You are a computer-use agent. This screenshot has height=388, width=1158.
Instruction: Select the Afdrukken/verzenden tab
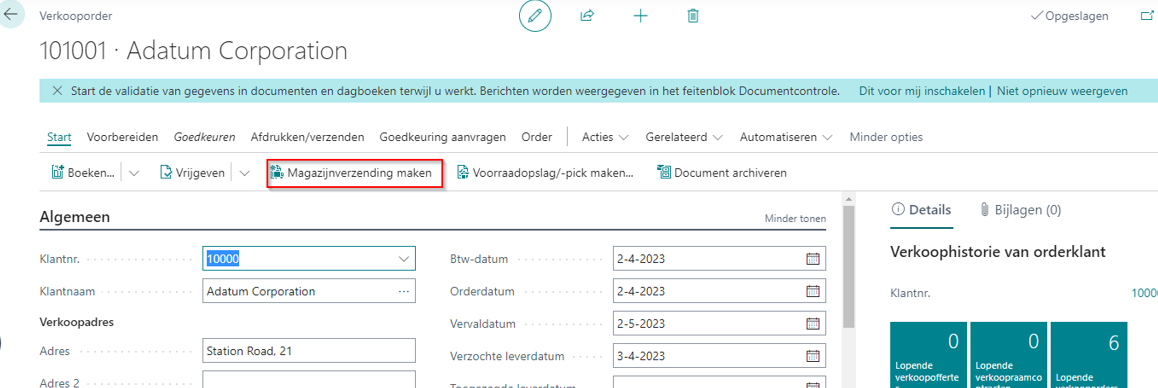tap(307, 137)
